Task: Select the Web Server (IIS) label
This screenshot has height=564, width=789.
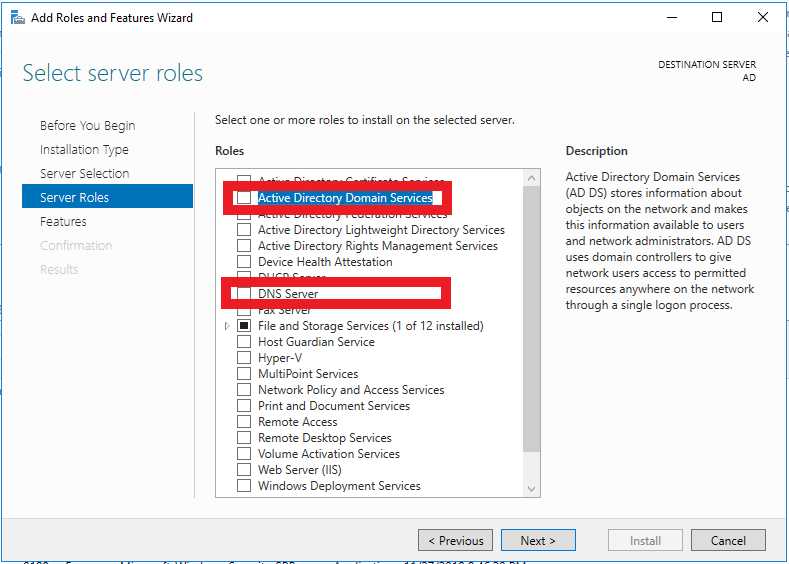Action: pos(299,470)
